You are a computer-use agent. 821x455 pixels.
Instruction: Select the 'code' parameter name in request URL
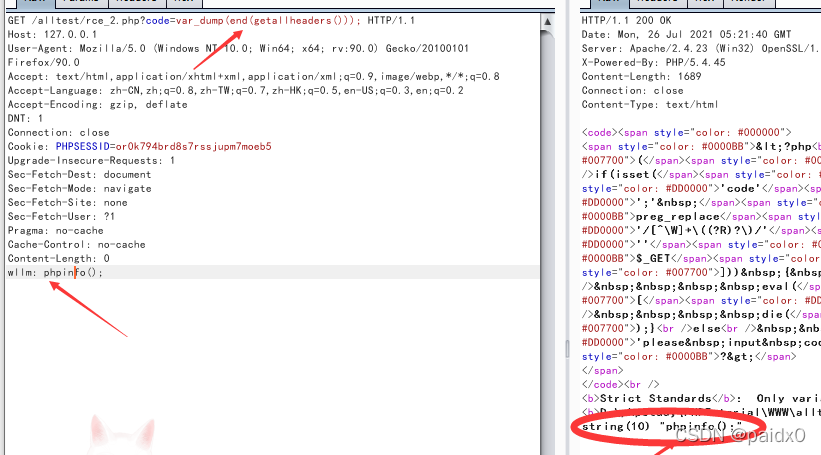[x=158, y=20]
